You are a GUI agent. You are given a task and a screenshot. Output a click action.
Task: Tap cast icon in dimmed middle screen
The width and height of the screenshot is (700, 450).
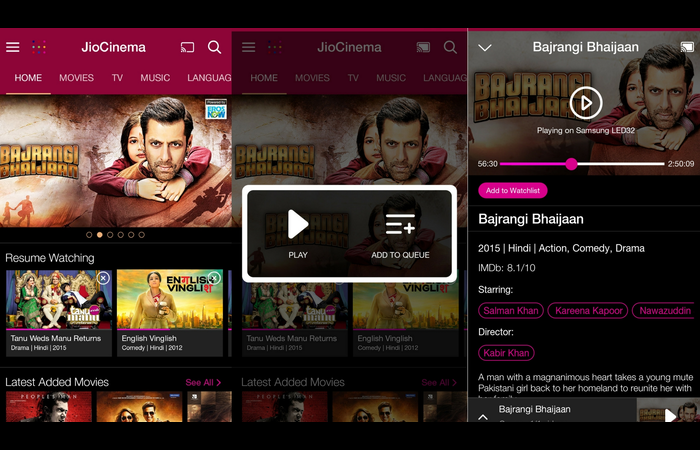(x=423, y=47)
